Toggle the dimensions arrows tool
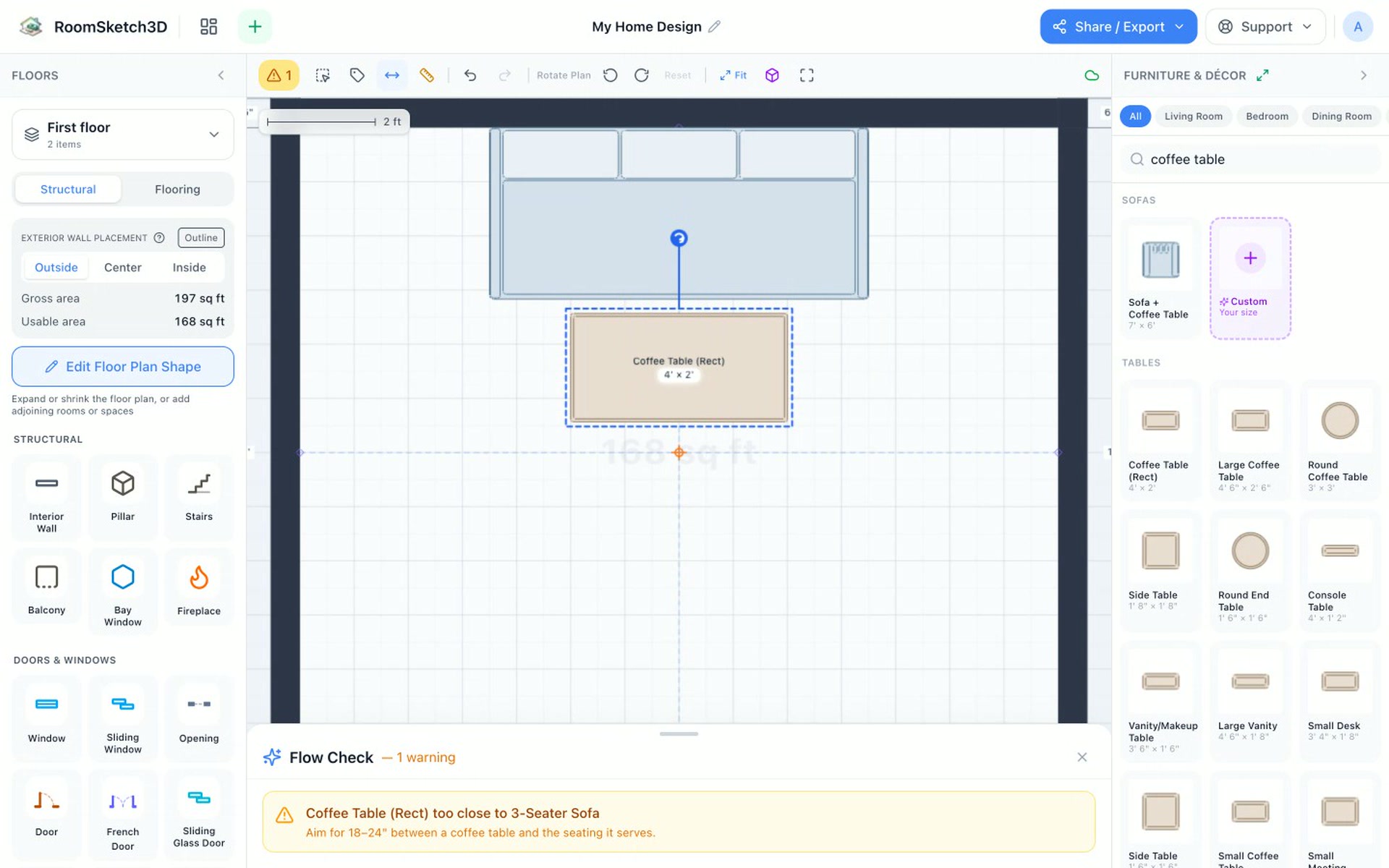1389x868 pixels. pos(392,75)
